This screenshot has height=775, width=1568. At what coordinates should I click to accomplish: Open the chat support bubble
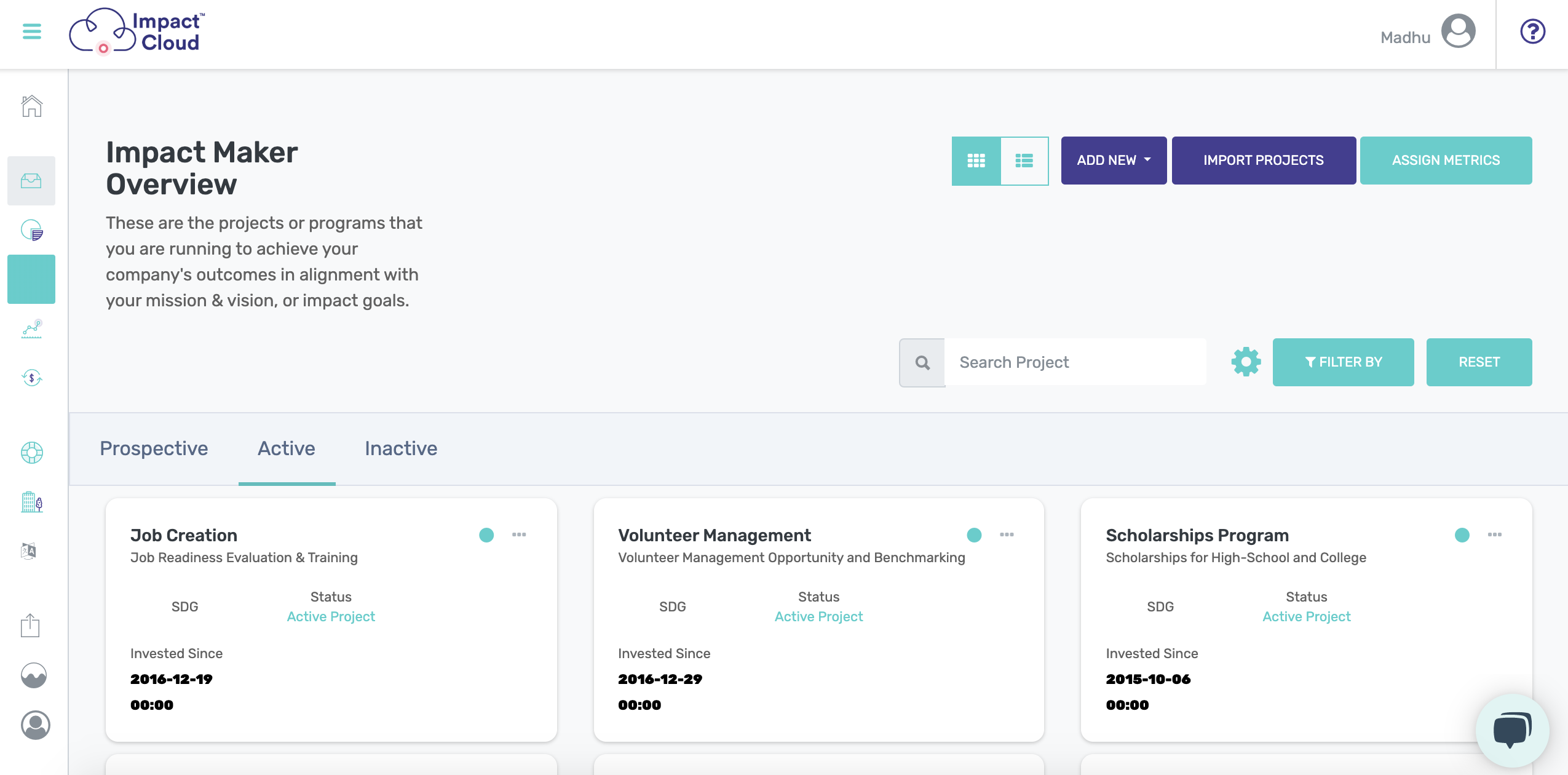click(1512, 731)
